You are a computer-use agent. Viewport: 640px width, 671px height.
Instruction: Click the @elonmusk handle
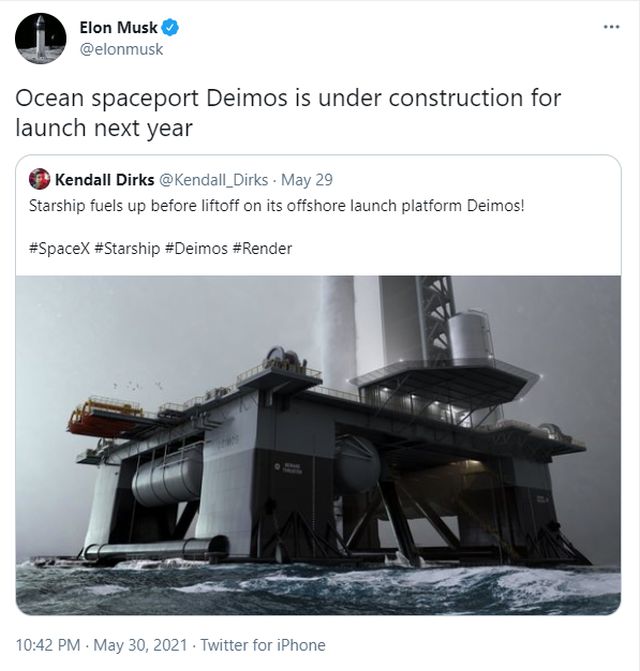coord(120,50)
